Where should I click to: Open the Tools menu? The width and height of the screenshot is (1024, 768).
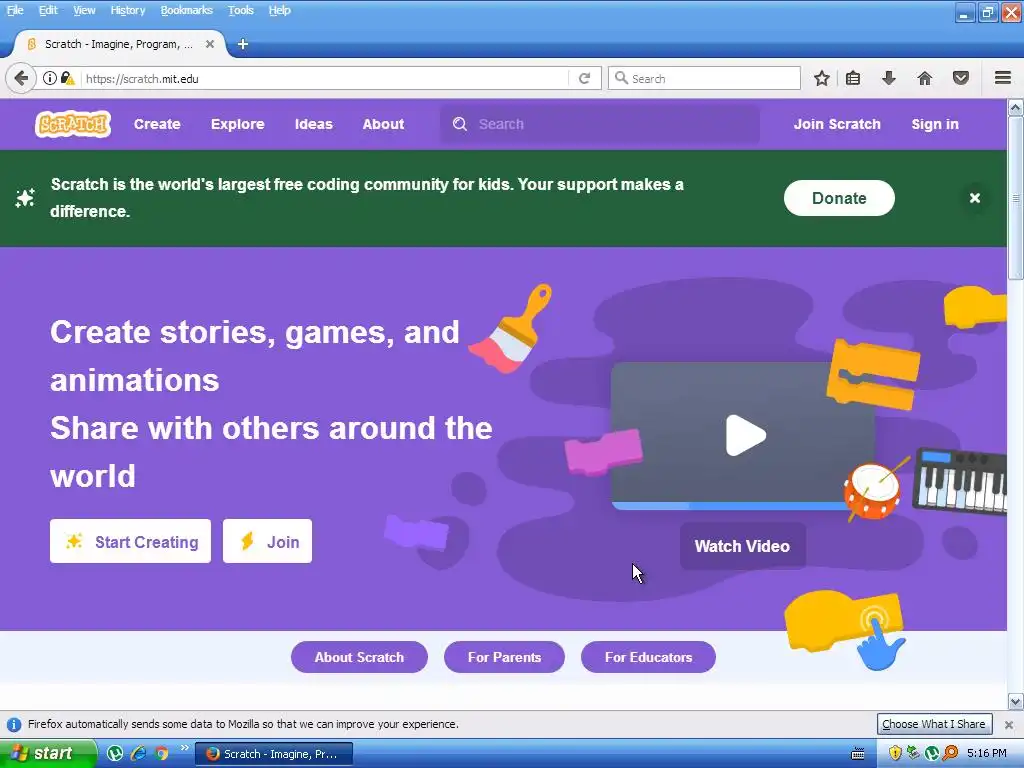pos(240,10)
